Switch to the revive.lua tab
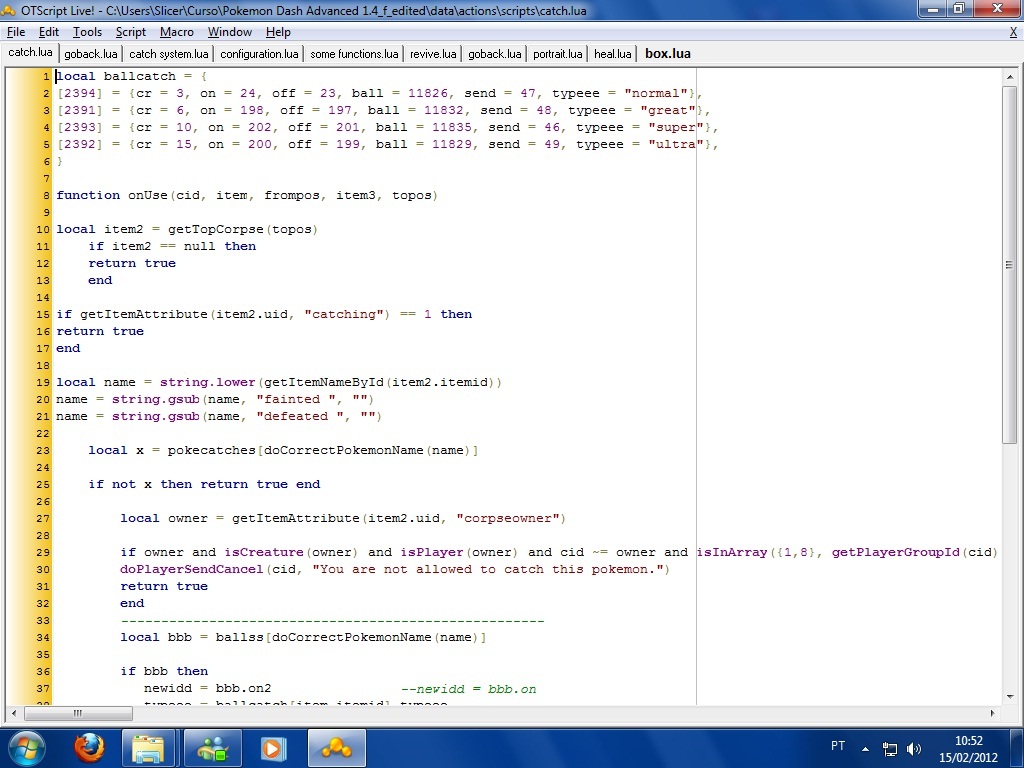 coord(433,54)
